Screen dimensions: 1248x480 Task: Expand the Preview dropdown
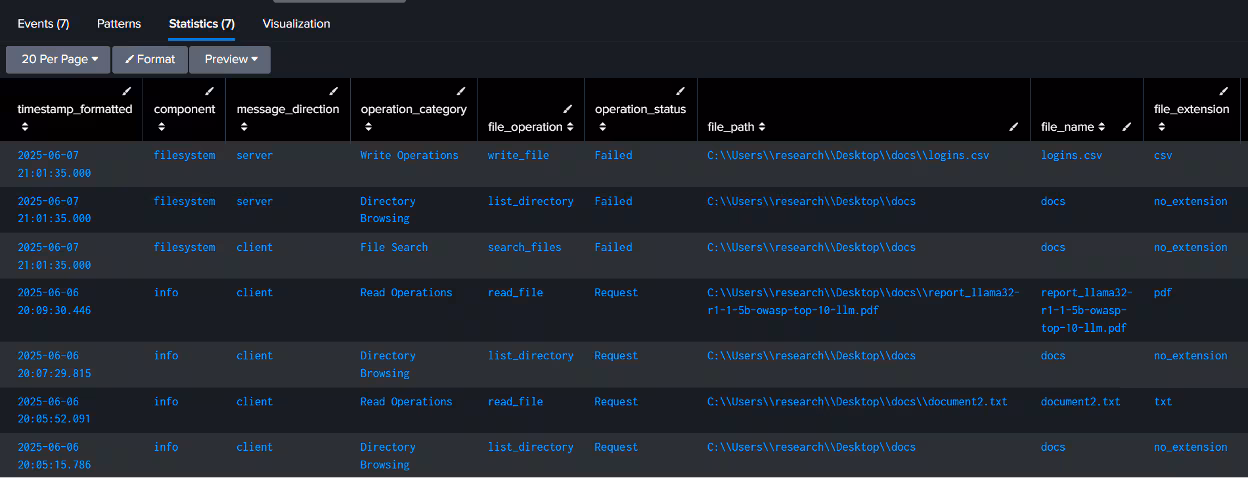230,59
